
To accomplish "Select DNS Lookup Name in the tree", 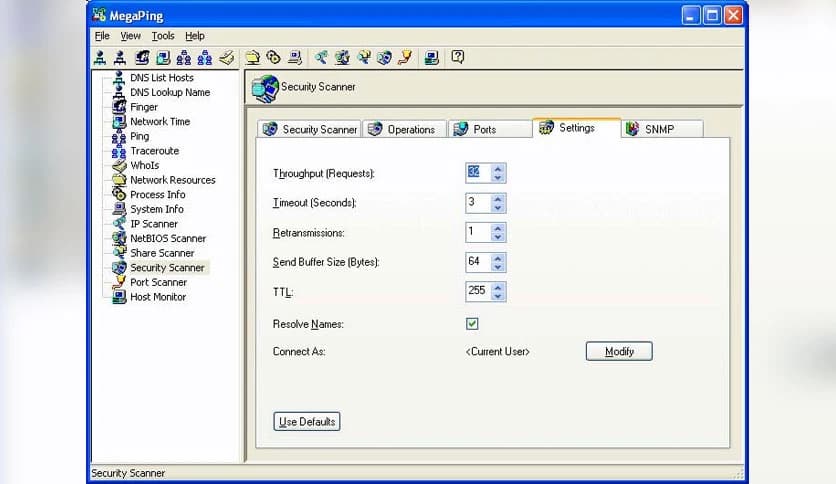I will click(x=170, y=92).
